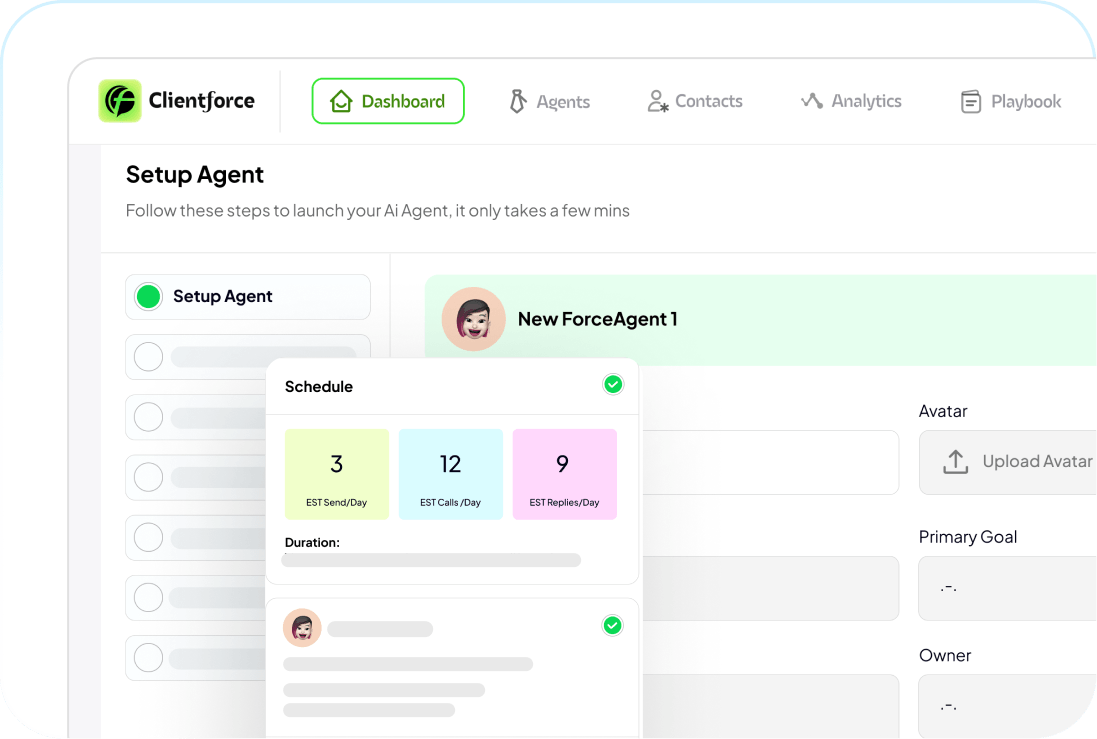The image size is (1097, 739).
Task: Click the upload arrow icon in Avatar
Action: point(955,462)
